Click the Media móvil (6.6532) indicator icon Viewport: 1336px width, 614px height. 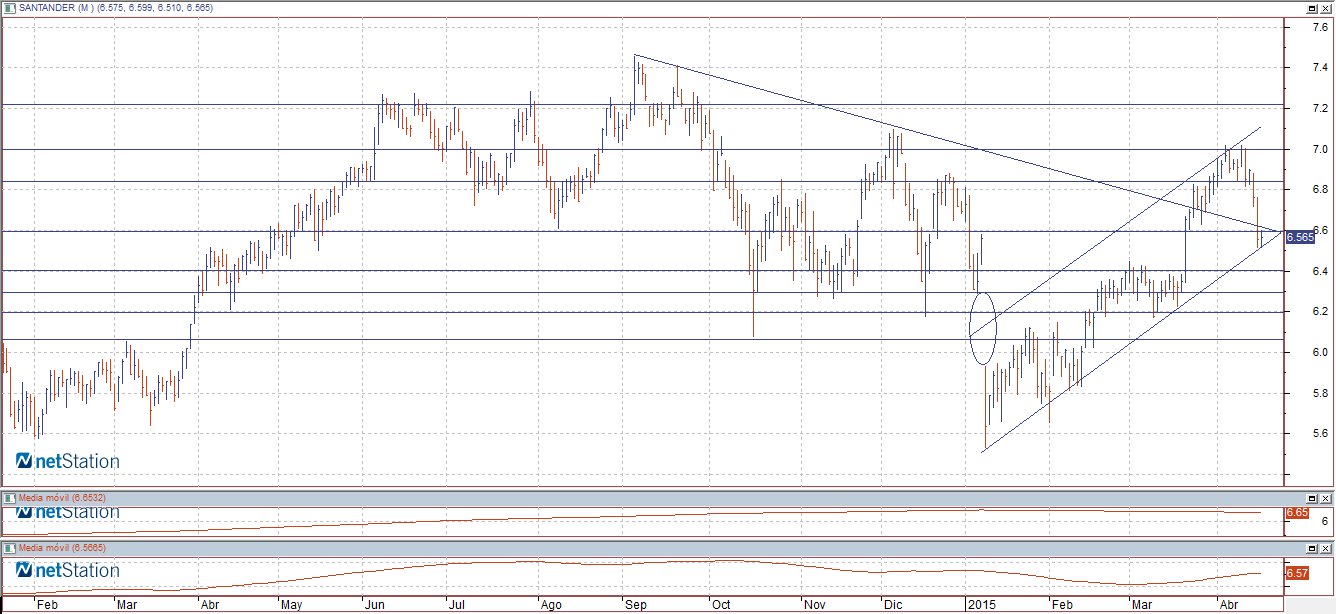point(9,497)
